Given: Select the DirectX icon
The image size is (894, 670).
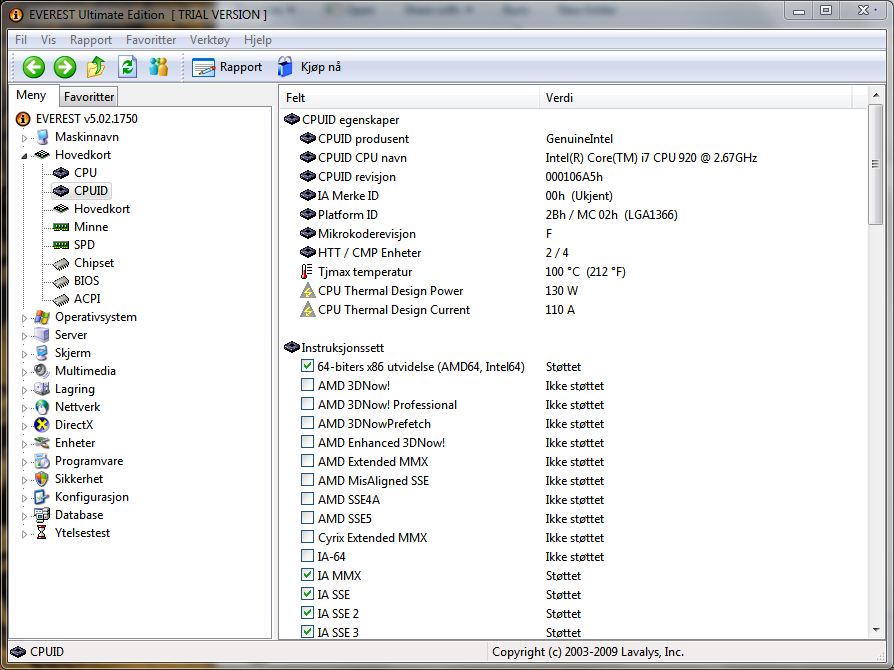Looking at the screenshot, I should [42, 425].
